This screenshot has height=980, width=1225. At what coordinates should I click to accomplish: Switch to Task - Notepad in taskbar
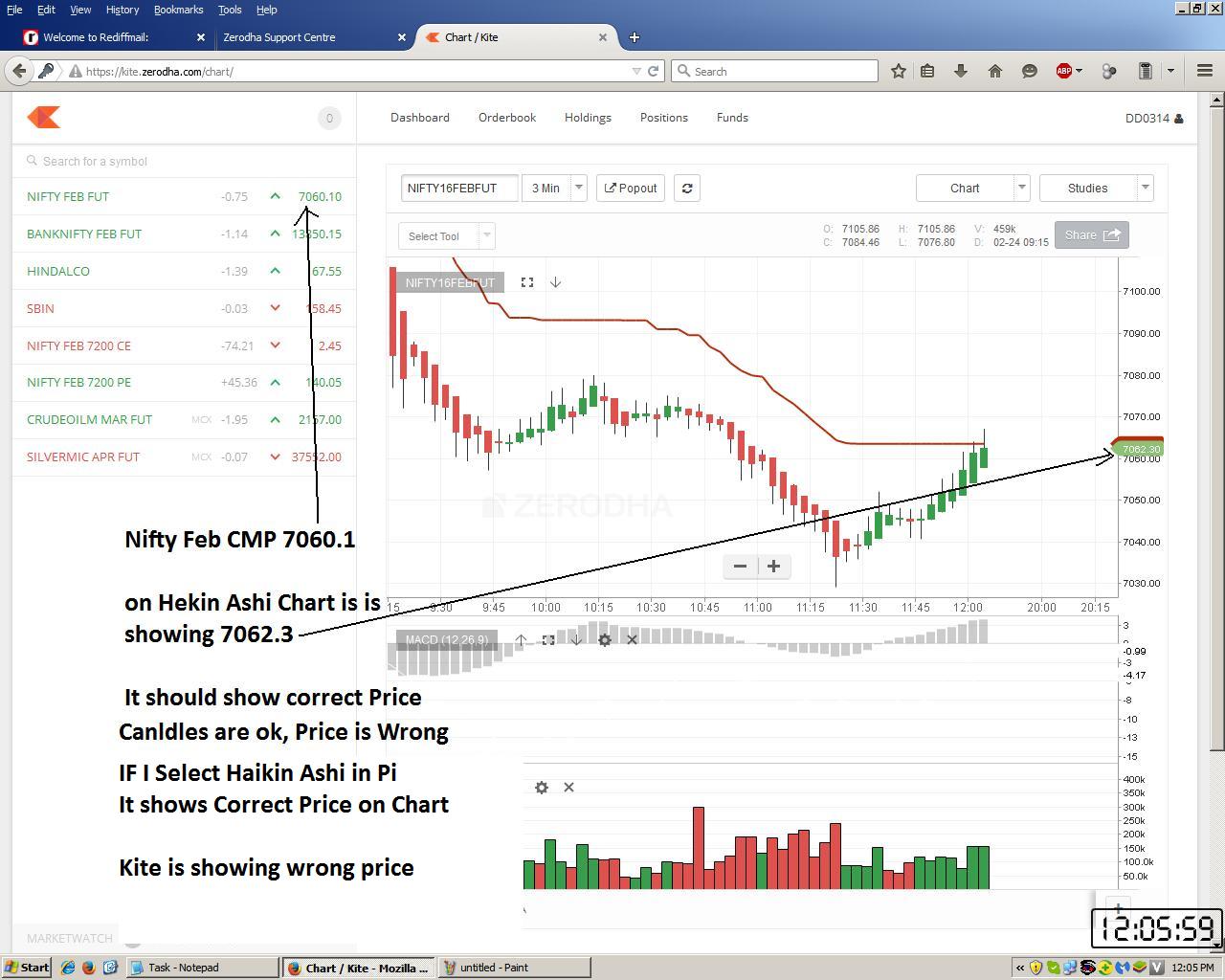point(203,968)
